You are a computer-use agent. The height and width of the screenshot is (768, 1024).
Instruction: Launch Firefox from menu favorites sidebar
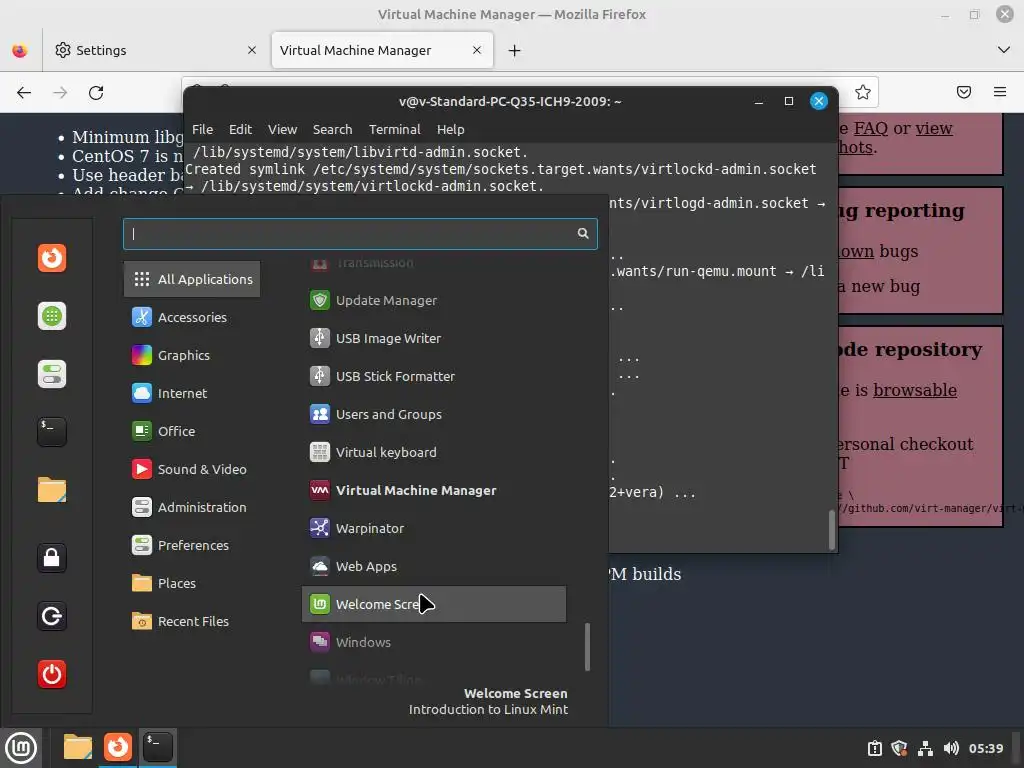coord(52,257)
